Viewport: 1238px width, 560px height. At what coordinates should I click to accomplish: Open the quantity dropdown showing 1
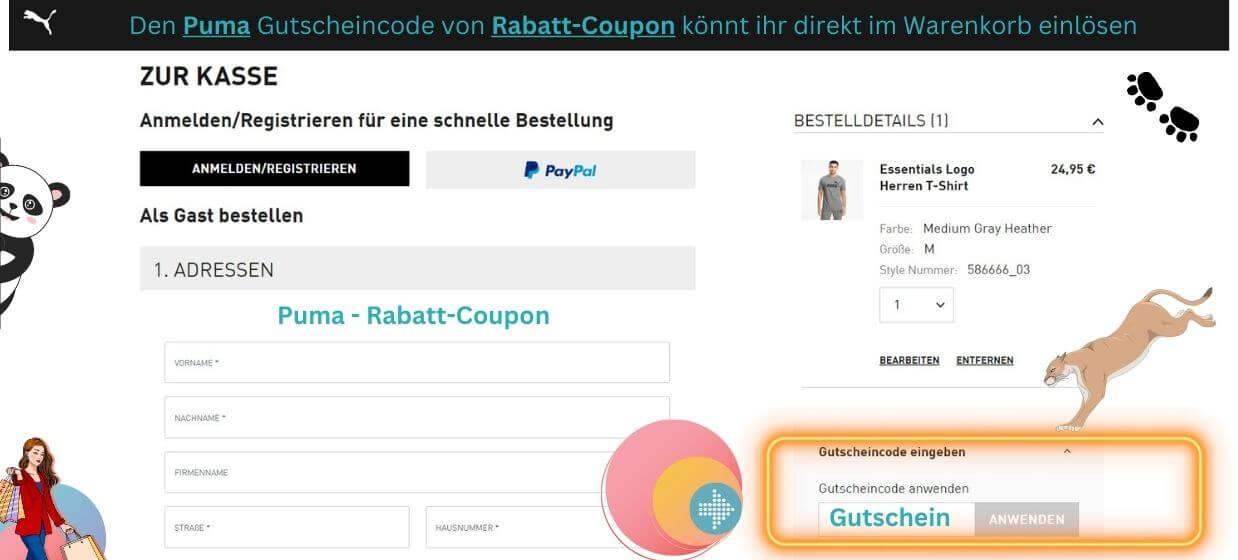point(916,305)
